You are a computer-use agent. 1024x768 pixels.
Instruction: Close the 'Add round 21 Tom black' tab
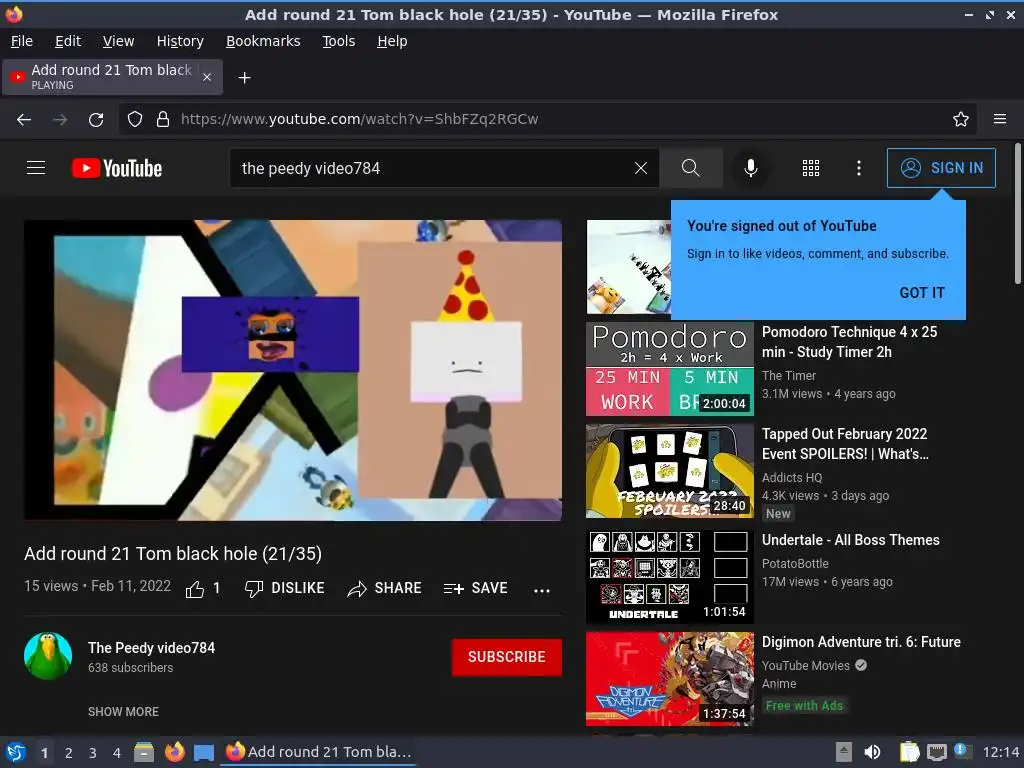pos(207,77)
